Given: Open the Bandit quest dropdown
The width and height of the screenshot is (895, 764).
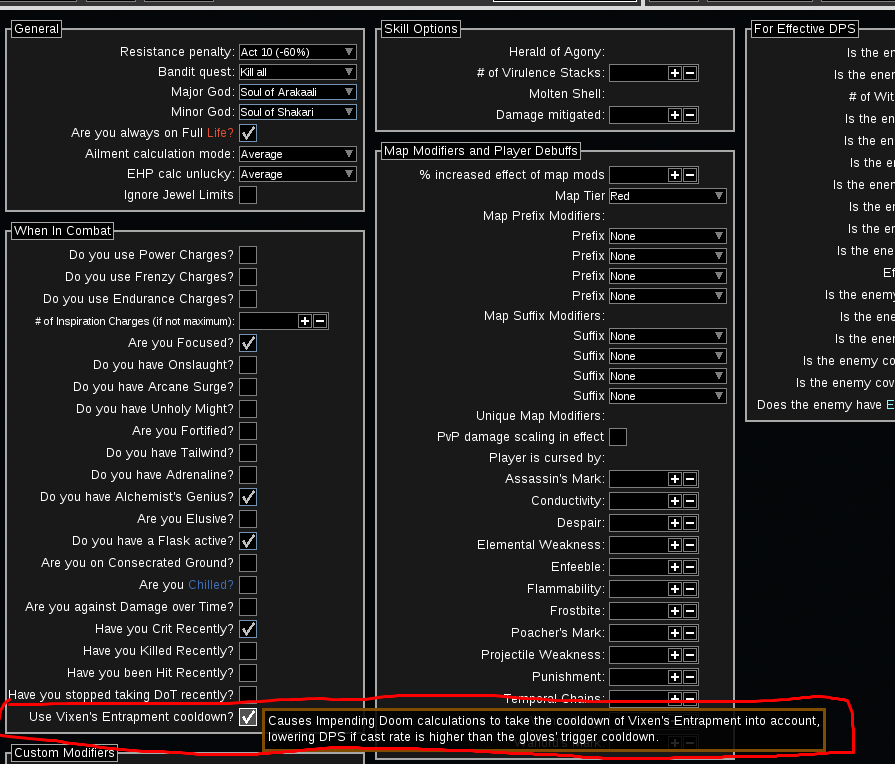Looking at the screenshot, I should pyautogui.click(x=297, y=71).
